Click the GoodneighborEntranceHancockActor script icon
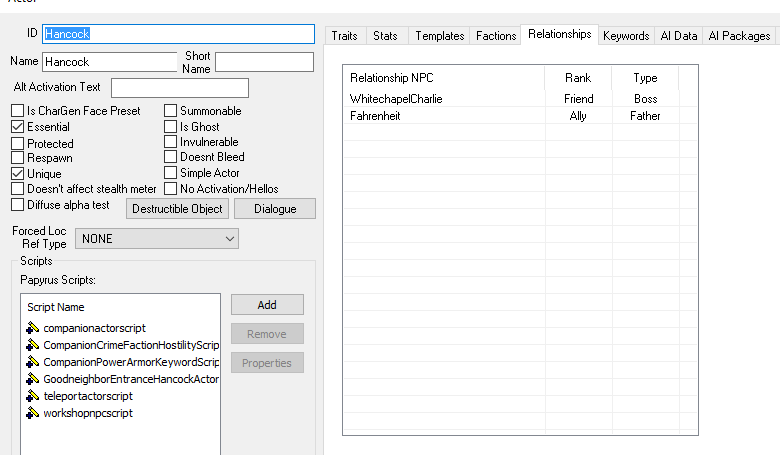This screenshot has width=780, height=455. 32,379
